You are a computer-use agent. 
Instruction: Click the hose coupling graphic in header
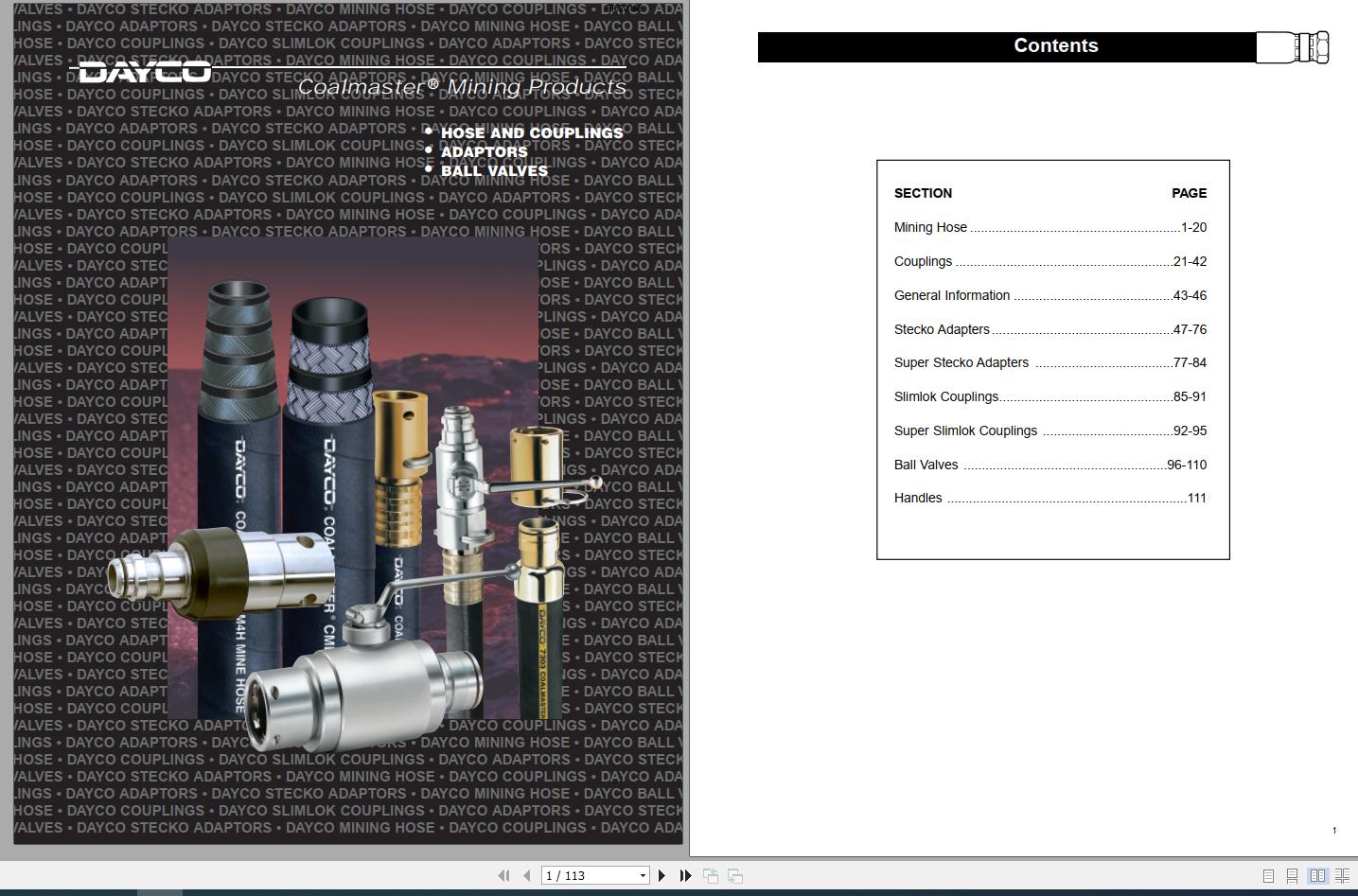tap(1293, 47)
